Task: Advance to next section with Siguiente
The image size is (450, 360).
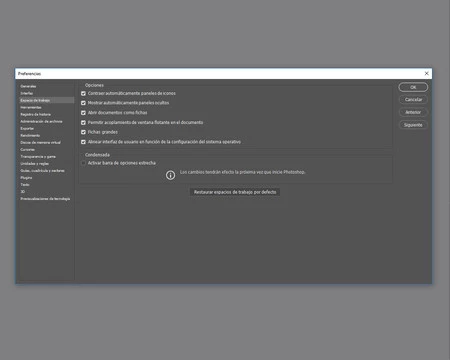Action: pos(413,125)
